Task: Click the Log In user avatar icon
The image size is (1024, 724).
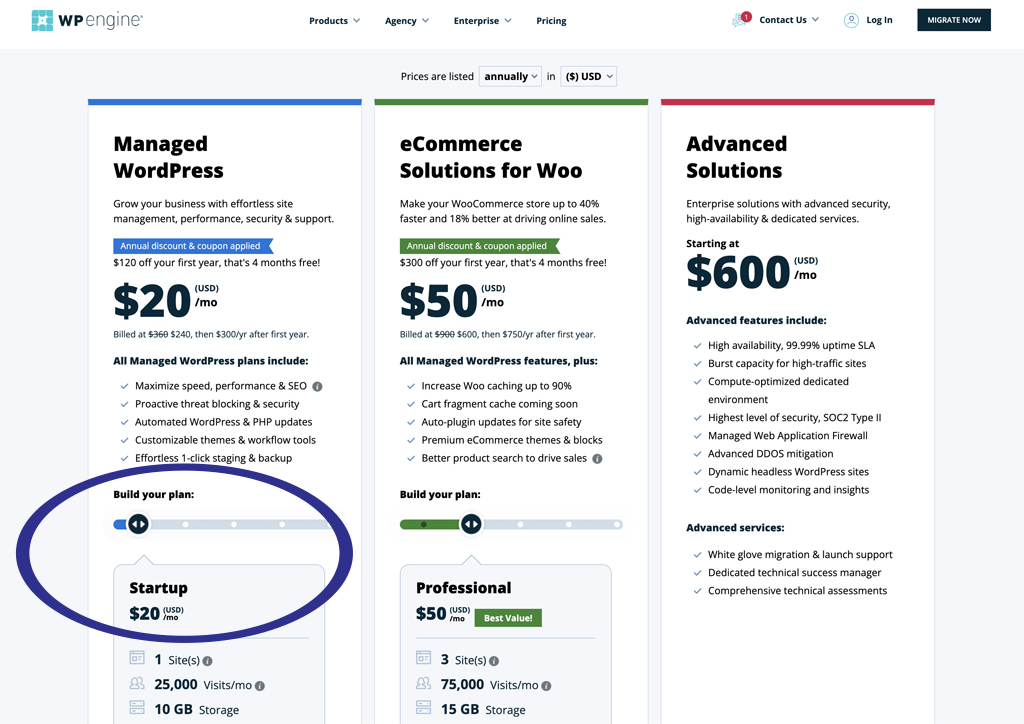Action: [851, 20]
